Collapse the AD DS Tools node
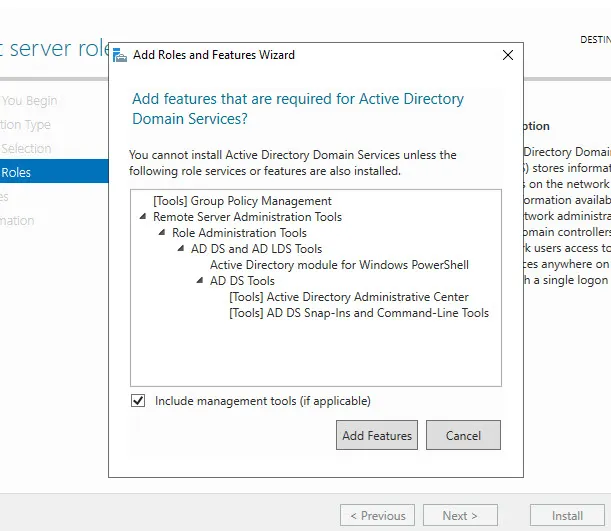611x531 pixels. [x=200, y=280]
